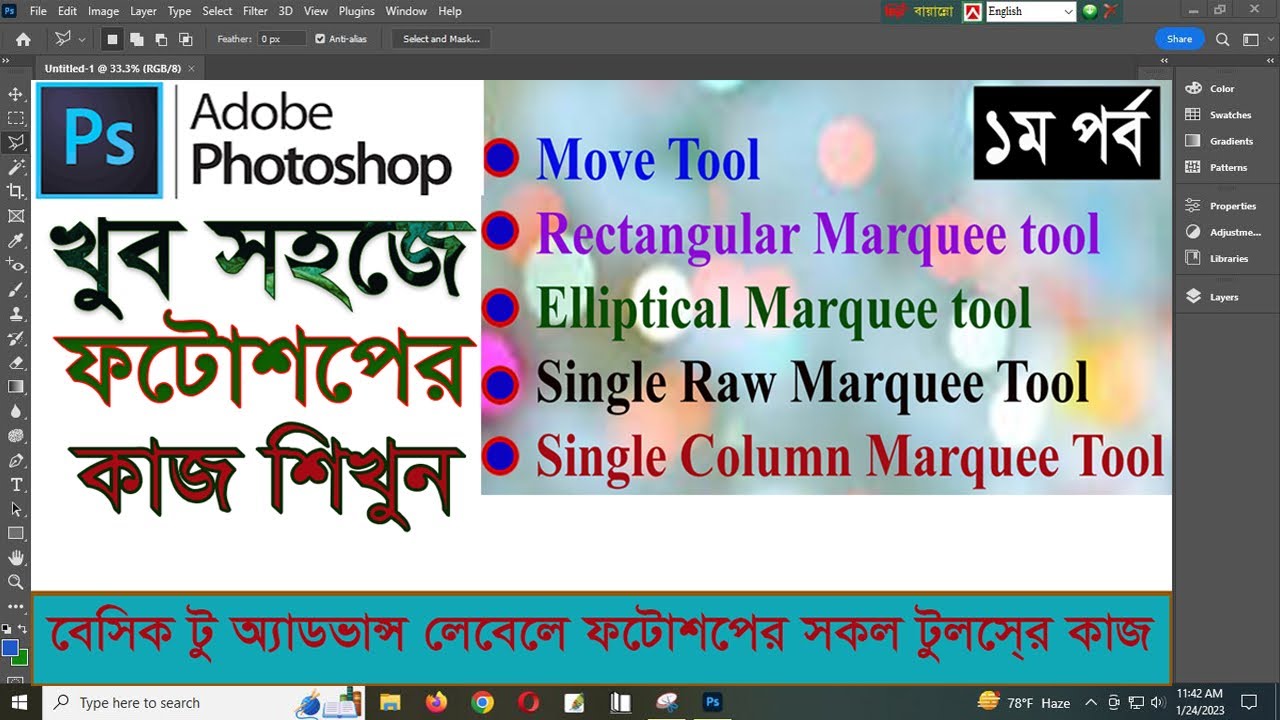Image resolution: width=1280 pixels, height=720 pixels.
Task: Open Firefox from the taskbar
Action: click(436, 703)
